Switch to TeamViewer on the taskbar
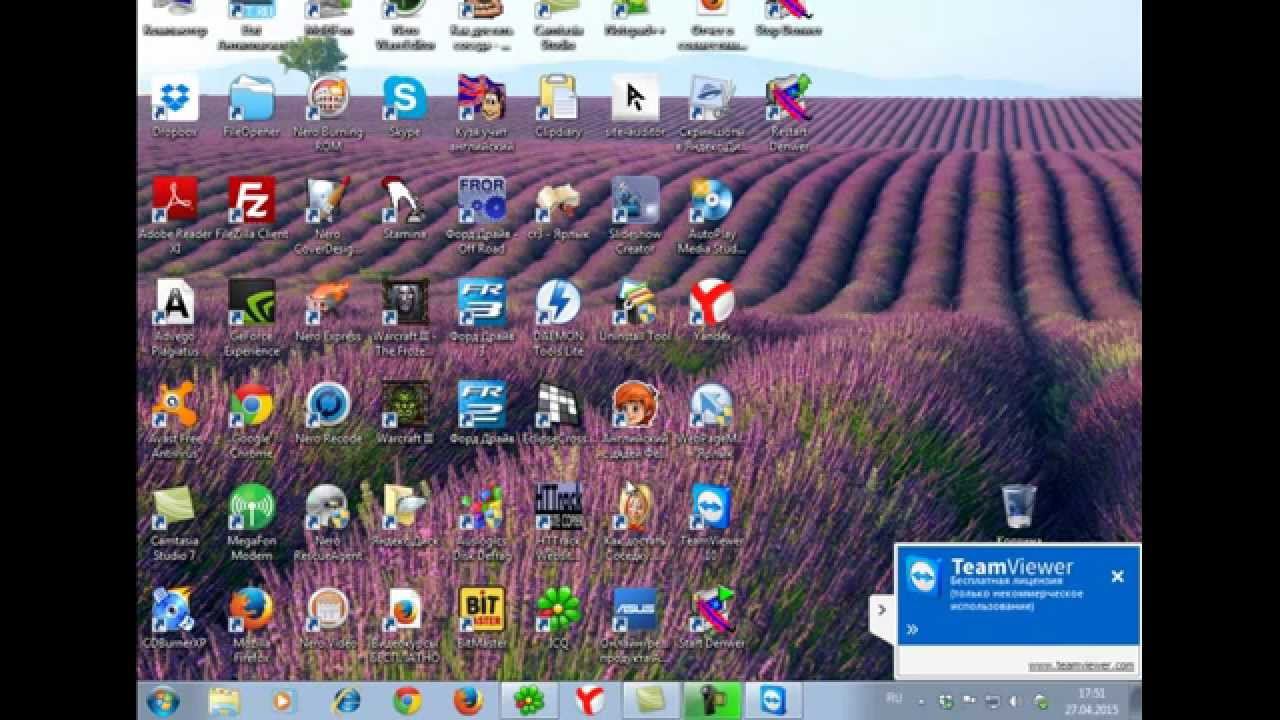The width and height of the screenshot is (1280, 720). click(x=773, y=701)
